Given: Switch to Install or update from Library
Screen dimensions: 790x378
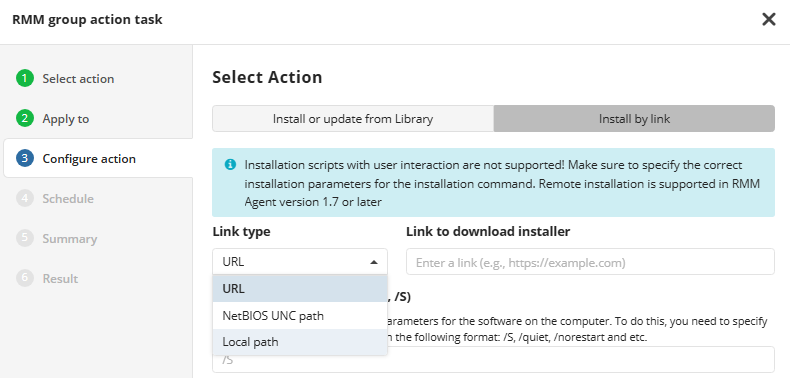Looking at the screenshot, I should click(x=353, y=119).
